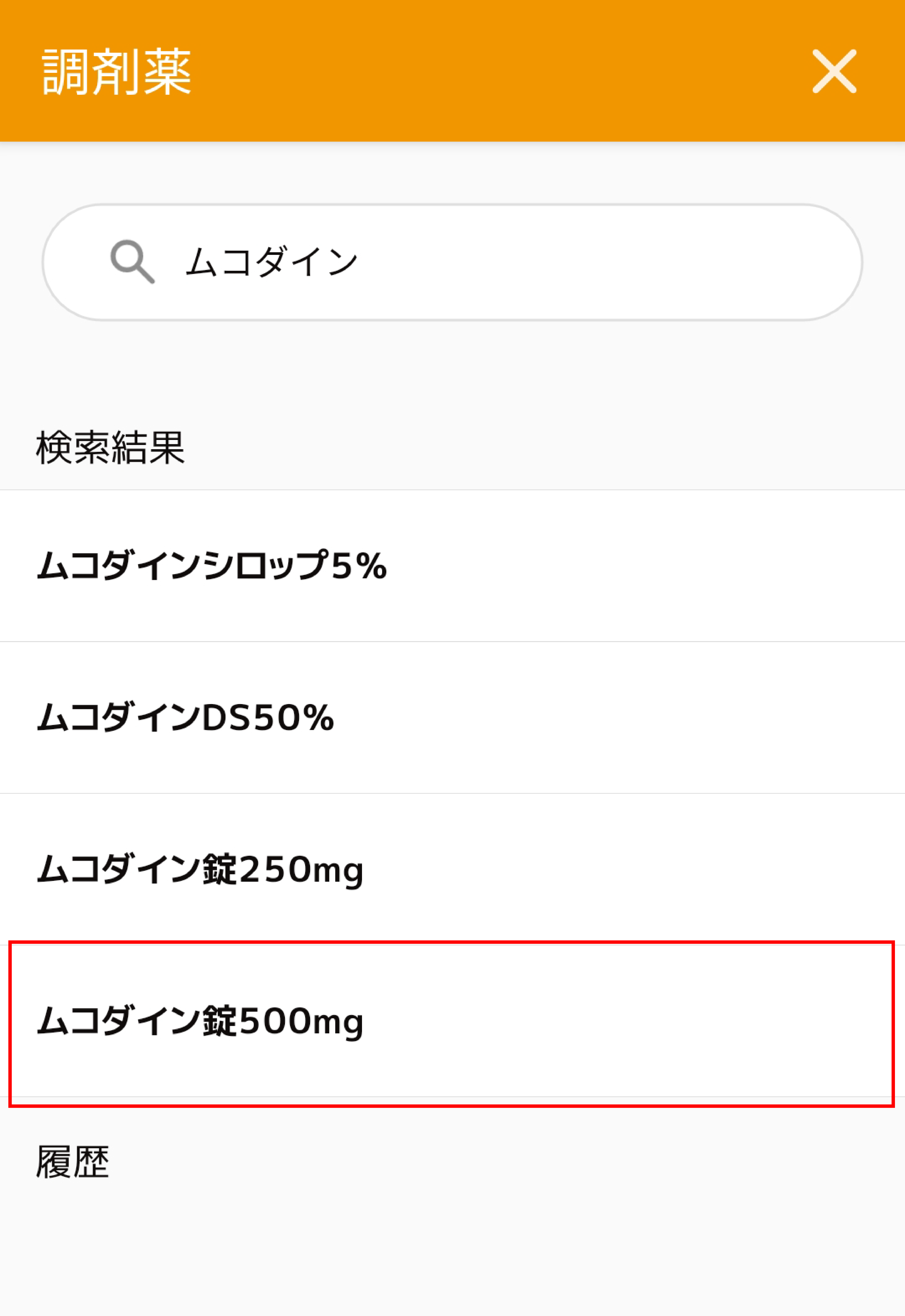The image size is (905, 1316).
Task: Tap the white X icon in orange header
Action: 834,71
